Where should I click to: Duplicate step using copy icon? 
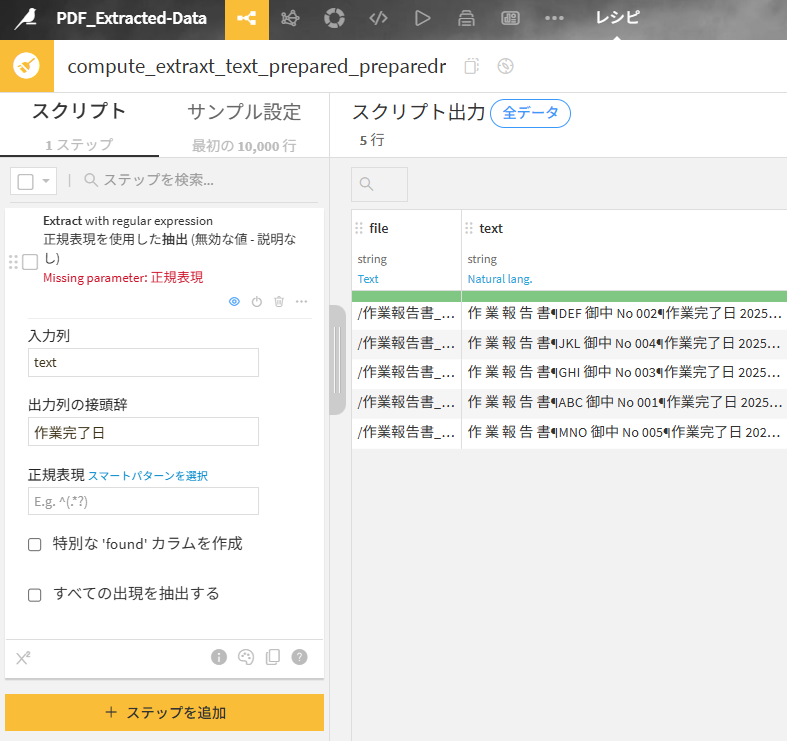[272, 657]
